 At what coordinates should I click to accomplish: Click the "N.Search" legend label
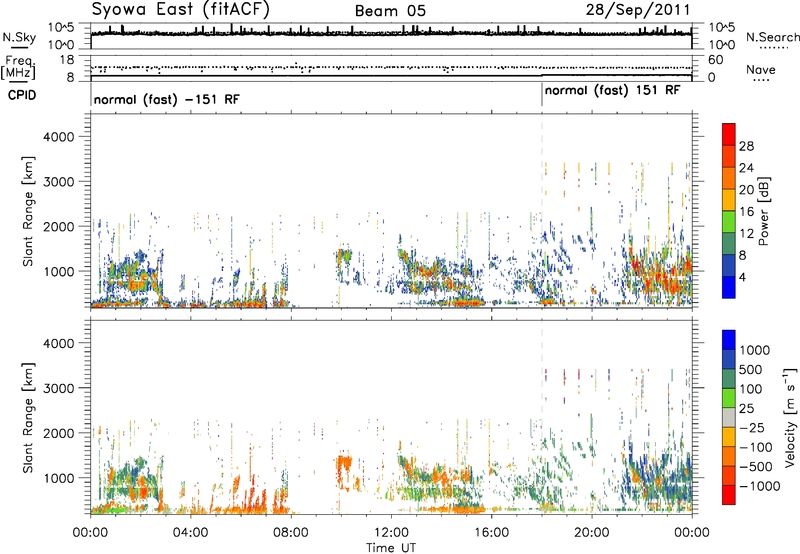pyautogui.click(x=772, y=37)
